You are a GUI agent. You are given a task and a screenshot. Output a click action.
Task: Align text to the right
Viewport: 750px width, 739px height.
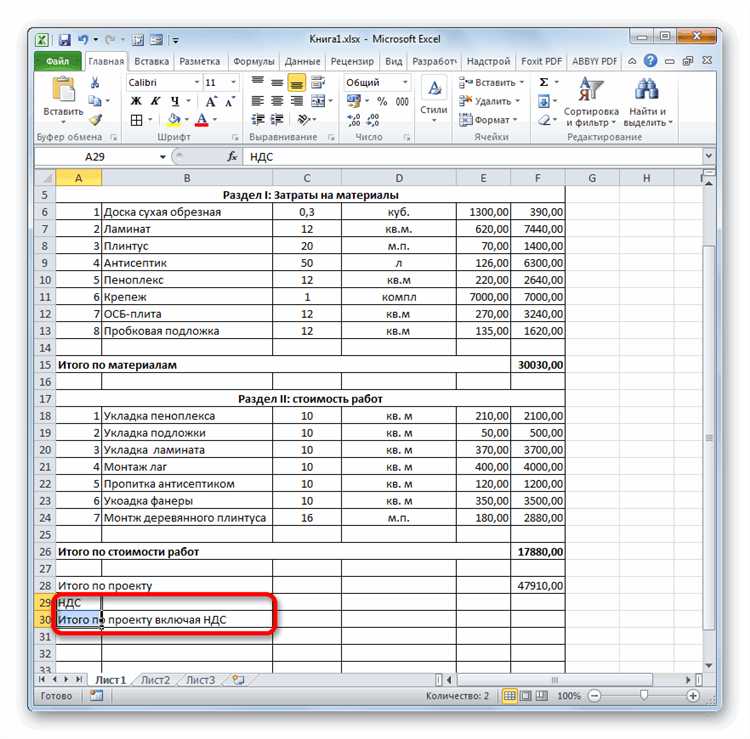297,101
